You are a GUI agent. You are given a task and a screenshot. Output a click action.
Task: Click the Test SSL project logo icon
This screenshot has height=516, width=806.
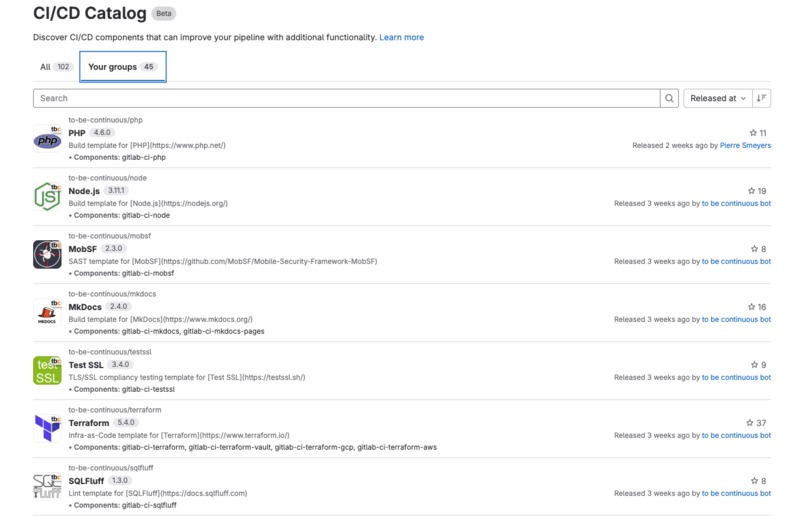click(x=47, y=371)
